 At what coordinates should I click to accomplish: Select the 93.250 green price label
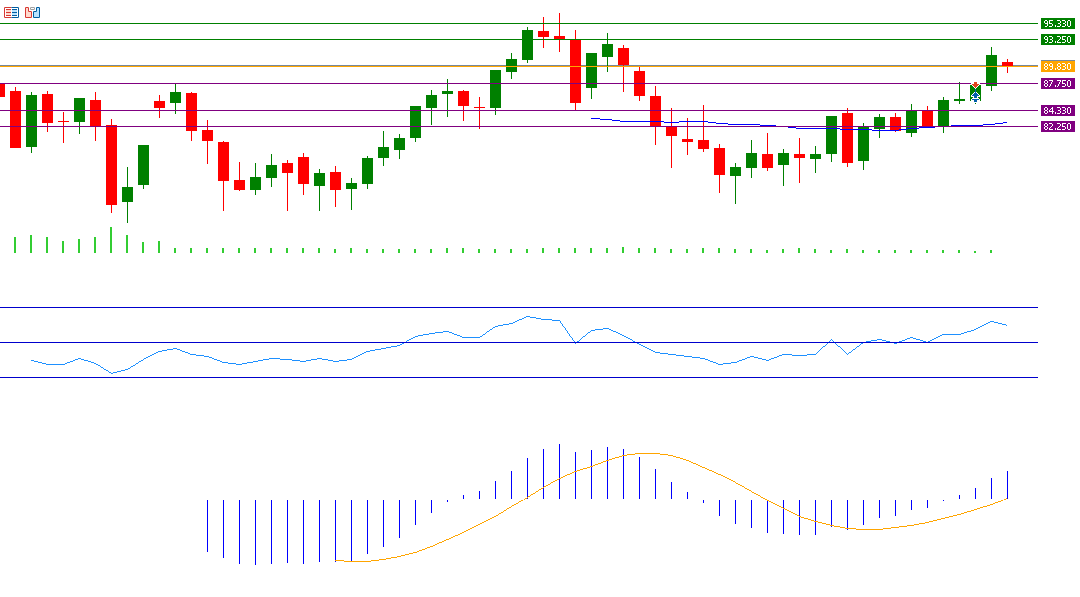tap(1057, 39)
